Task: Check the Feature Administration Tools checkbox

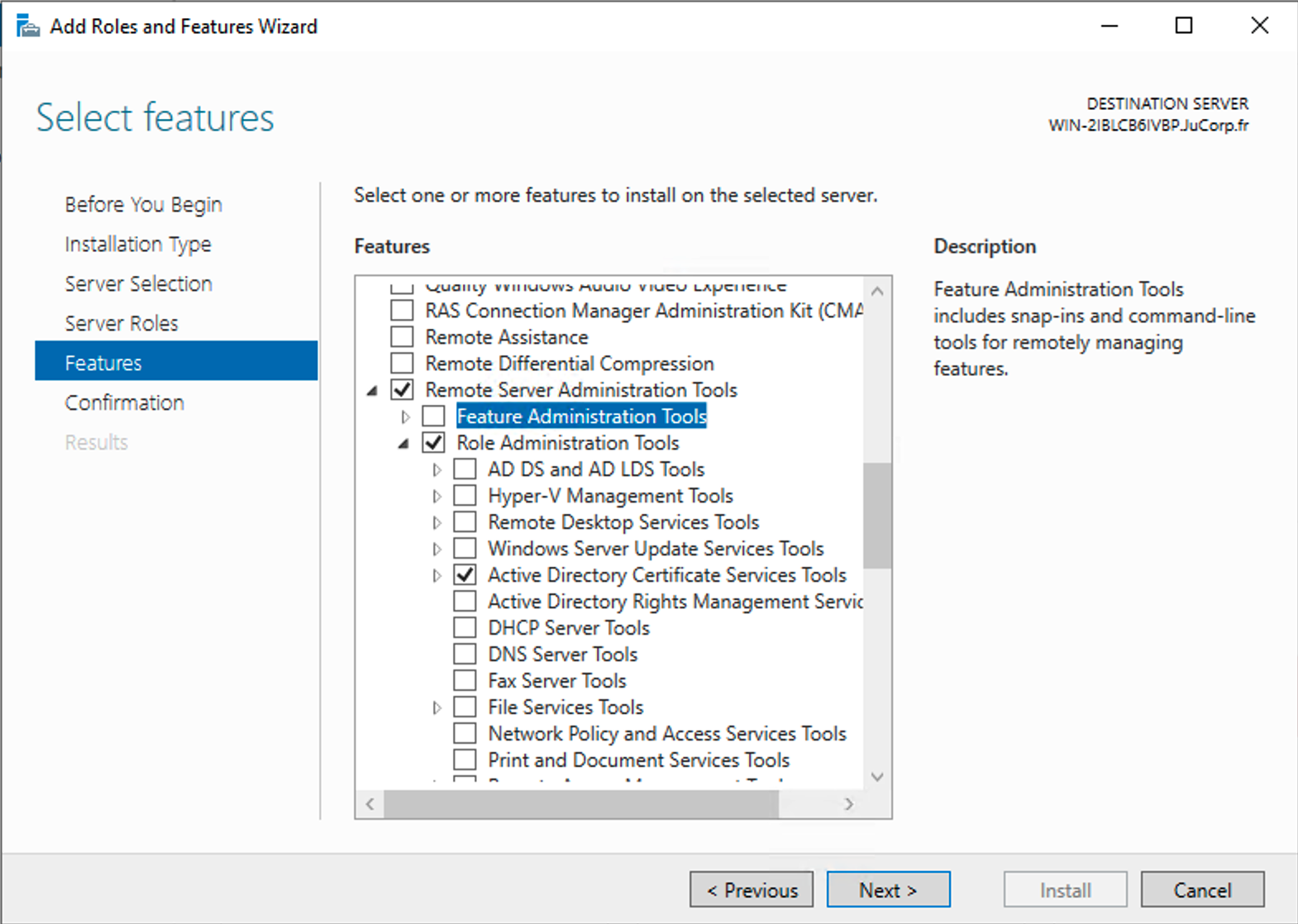Action: tap(434, 417)
